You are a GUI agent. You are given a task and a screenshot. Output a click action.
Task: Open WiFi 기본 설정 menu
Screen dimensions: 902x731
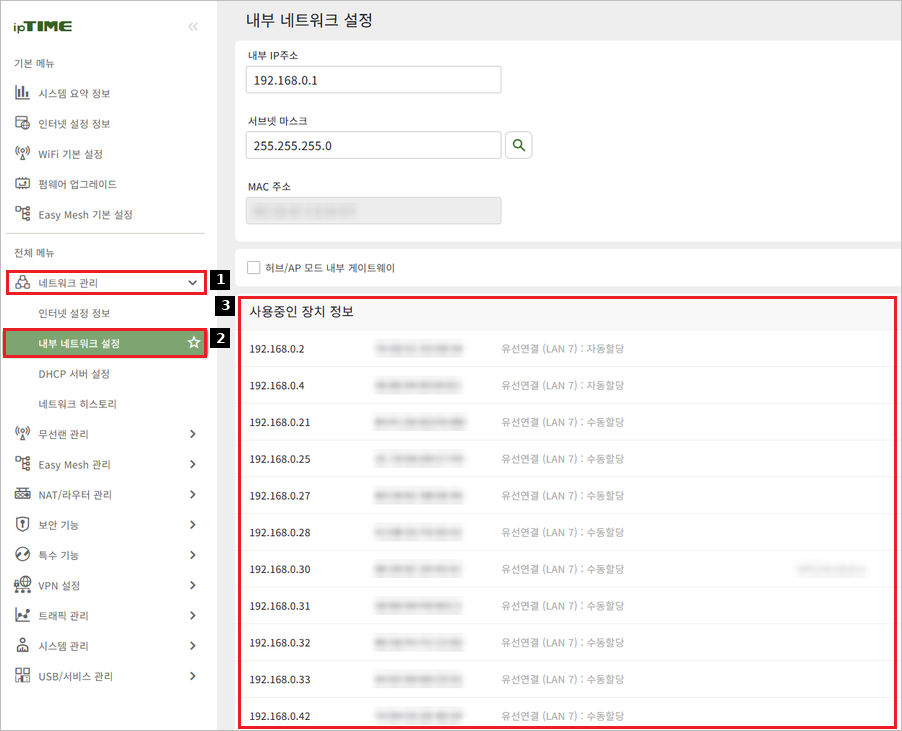[71, 154]
